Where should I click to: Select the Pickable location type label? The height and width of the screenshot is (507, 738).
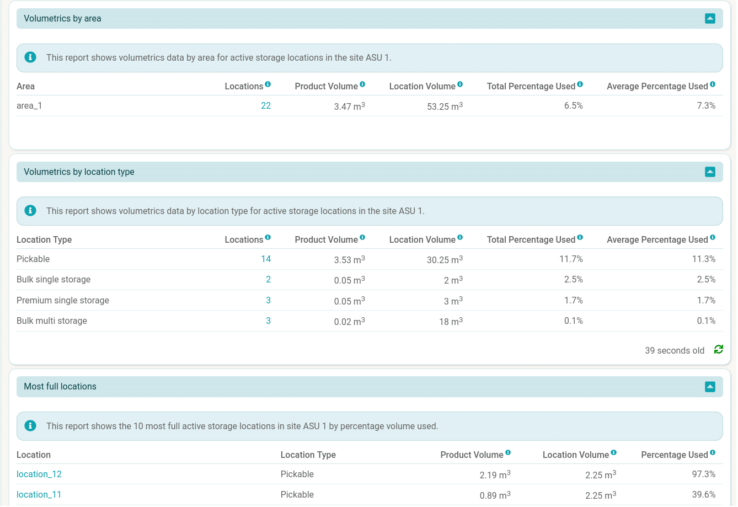click(x=33, y=259)
